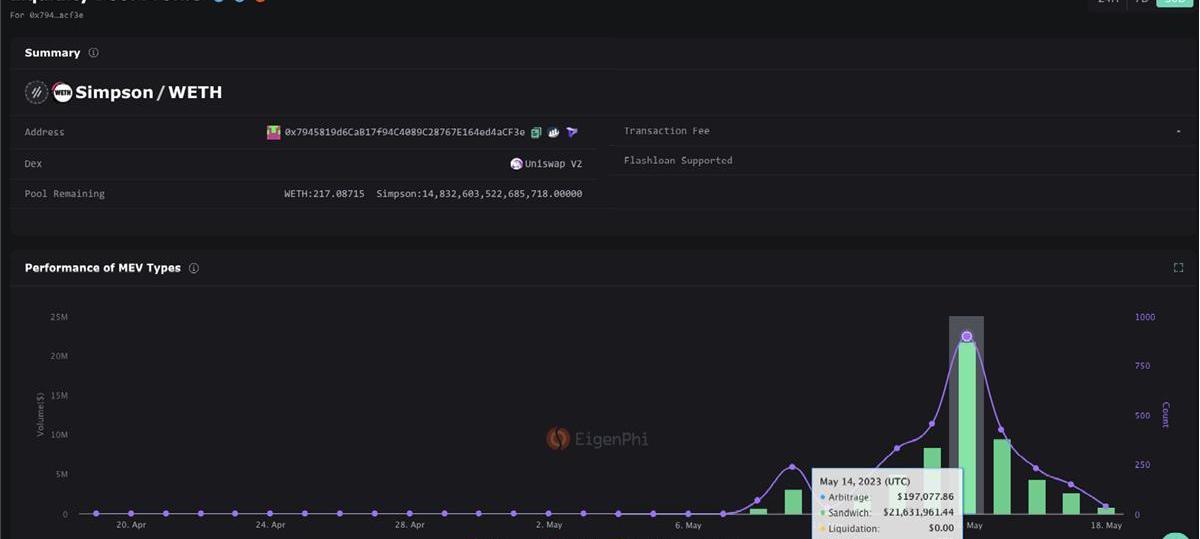The height and width of the screenshot is (539, 1200).
Task: Click the 18. May data point on line
Action: (1106, 506)
